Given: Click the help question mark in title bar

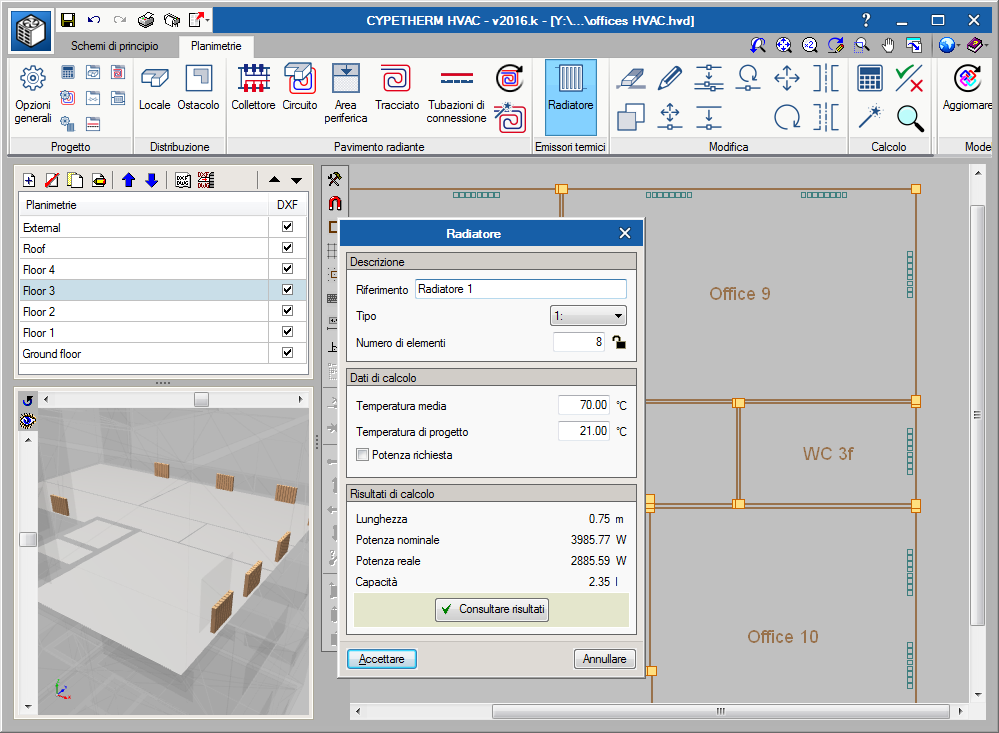Looking at the screenshot, I should point(866,20).
